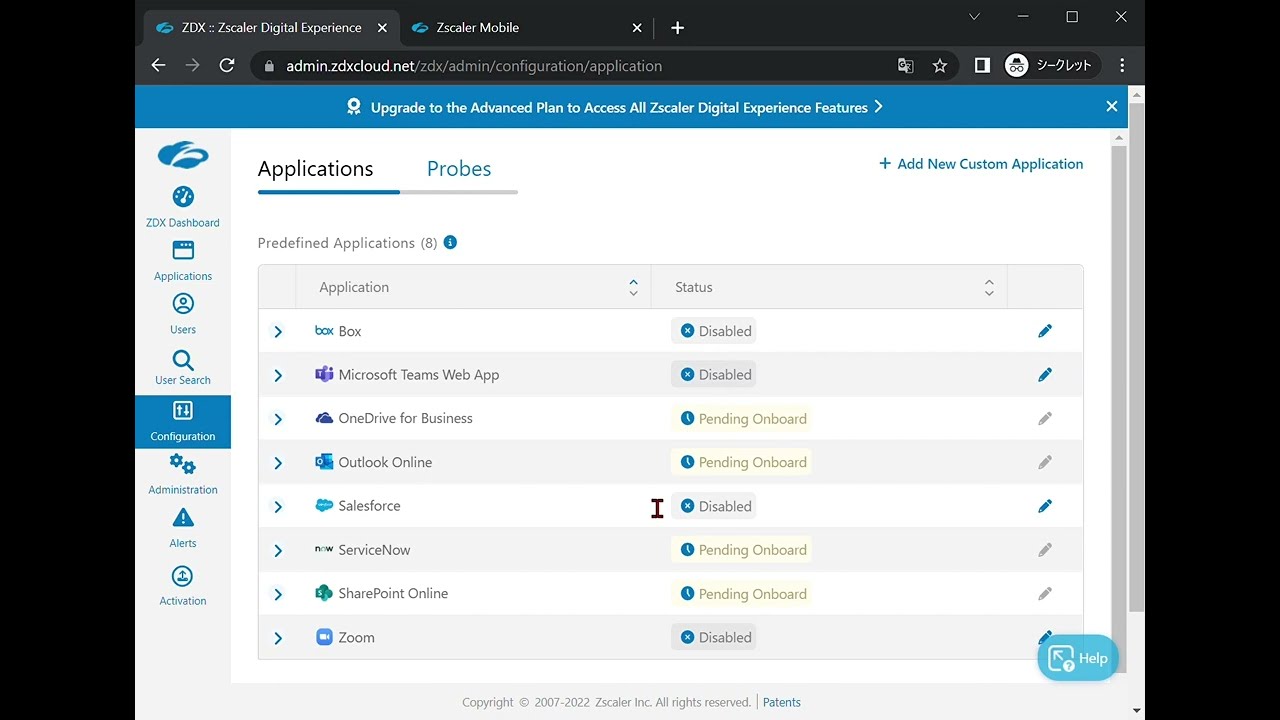
Task: Open the ZDX Dashboard sidebar icon
Action: tap(183, 197)
